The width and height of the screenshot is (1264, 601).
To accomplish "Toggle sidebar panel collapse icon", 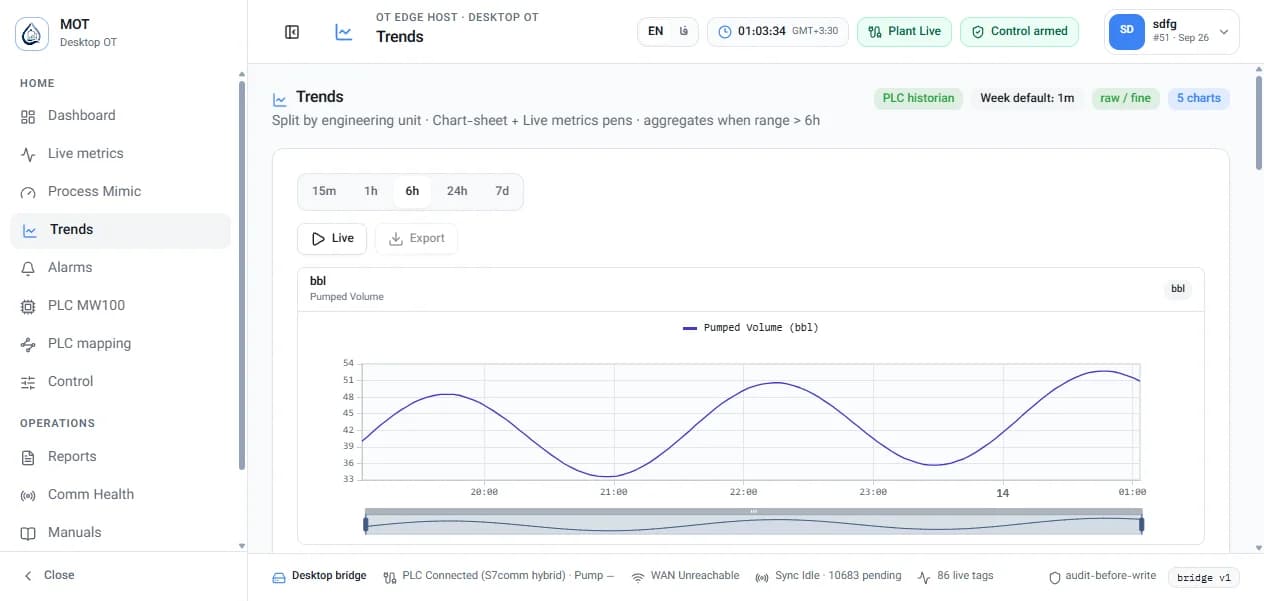I will point(292,32).
